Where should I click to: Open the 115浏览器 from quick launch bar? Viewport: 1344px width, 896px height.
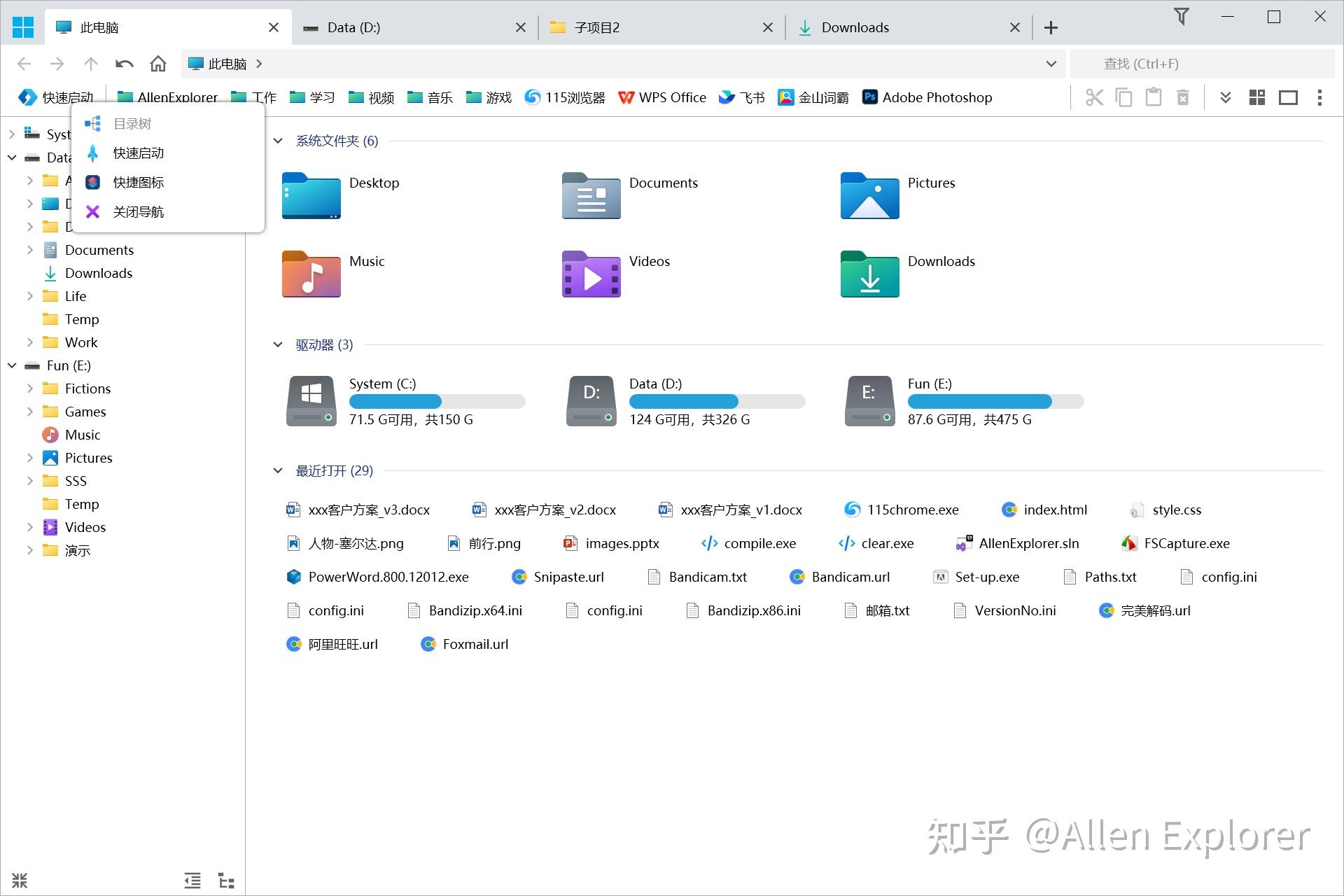563,97
